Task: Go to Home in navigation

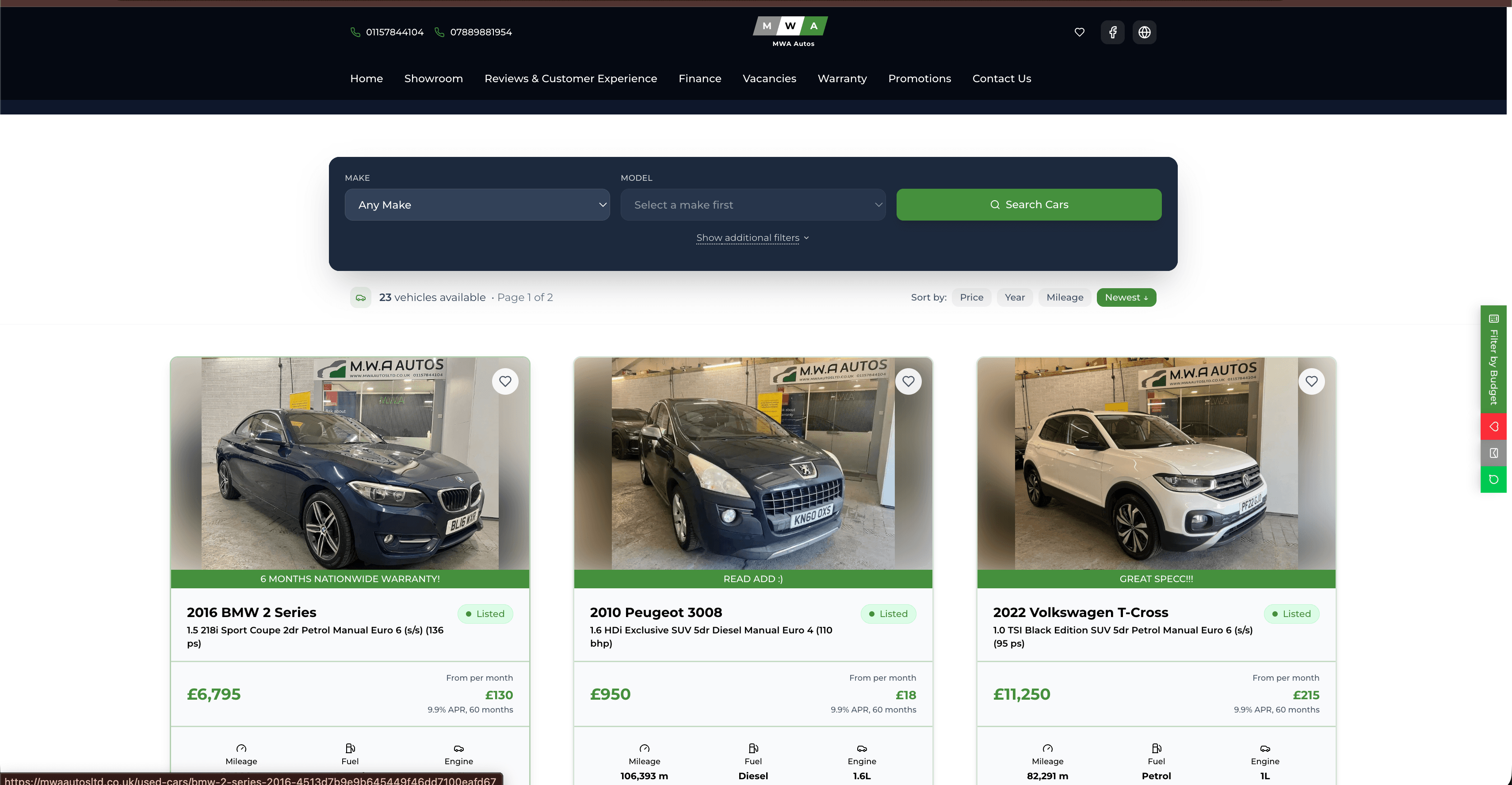Action: 366,79
